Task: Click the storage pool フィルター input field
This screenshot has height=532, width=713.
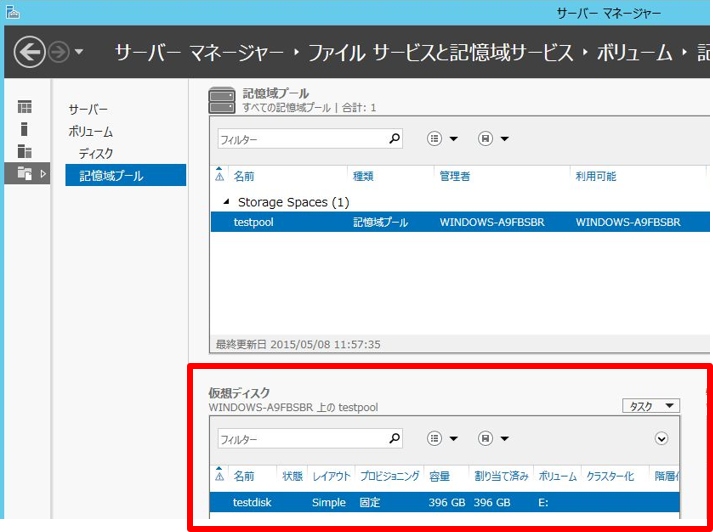Action: pyautogui.click(x=300, y=139)
